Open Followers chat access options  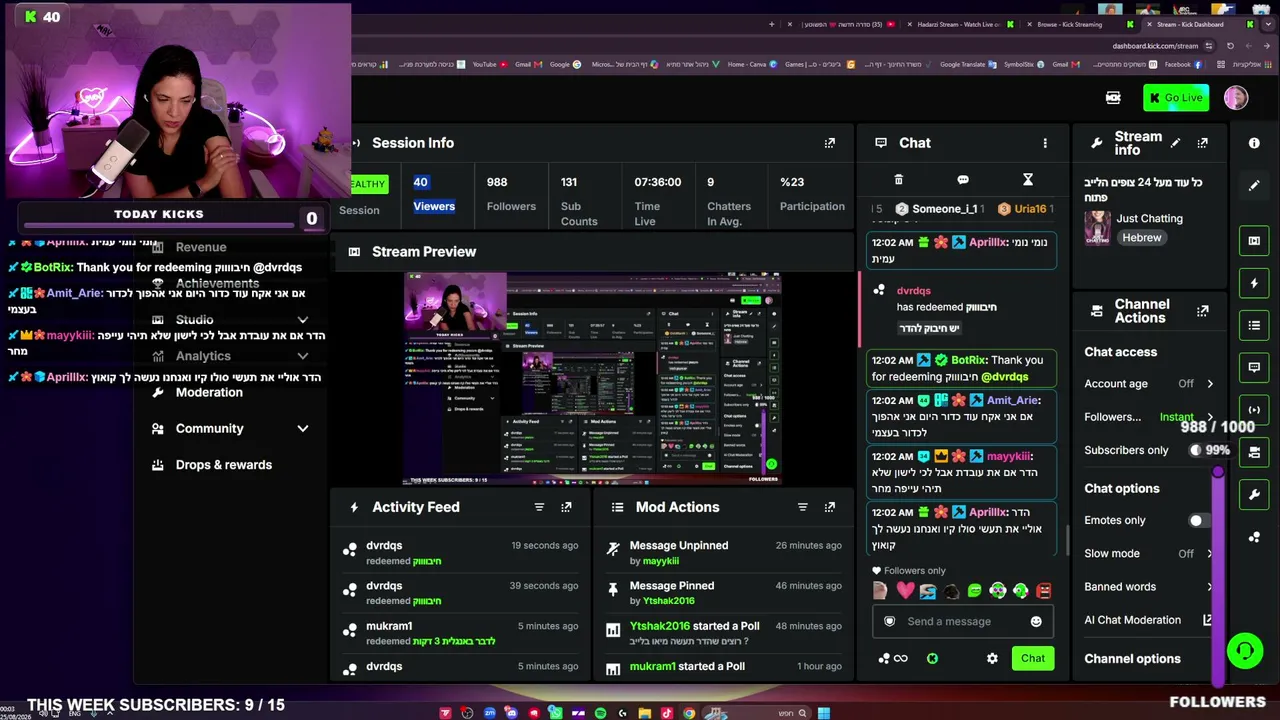point(1148,417)
